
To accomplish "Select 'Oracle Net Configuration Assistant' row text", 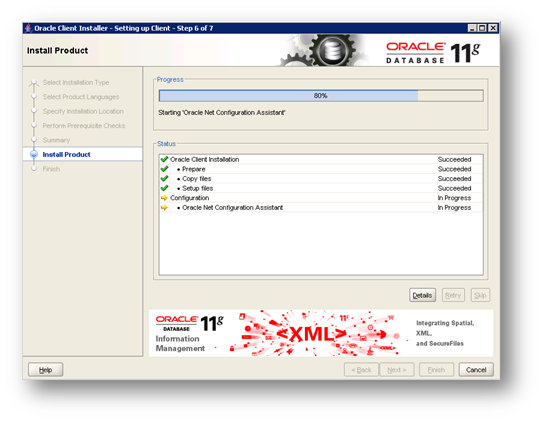I will [232, 208].
